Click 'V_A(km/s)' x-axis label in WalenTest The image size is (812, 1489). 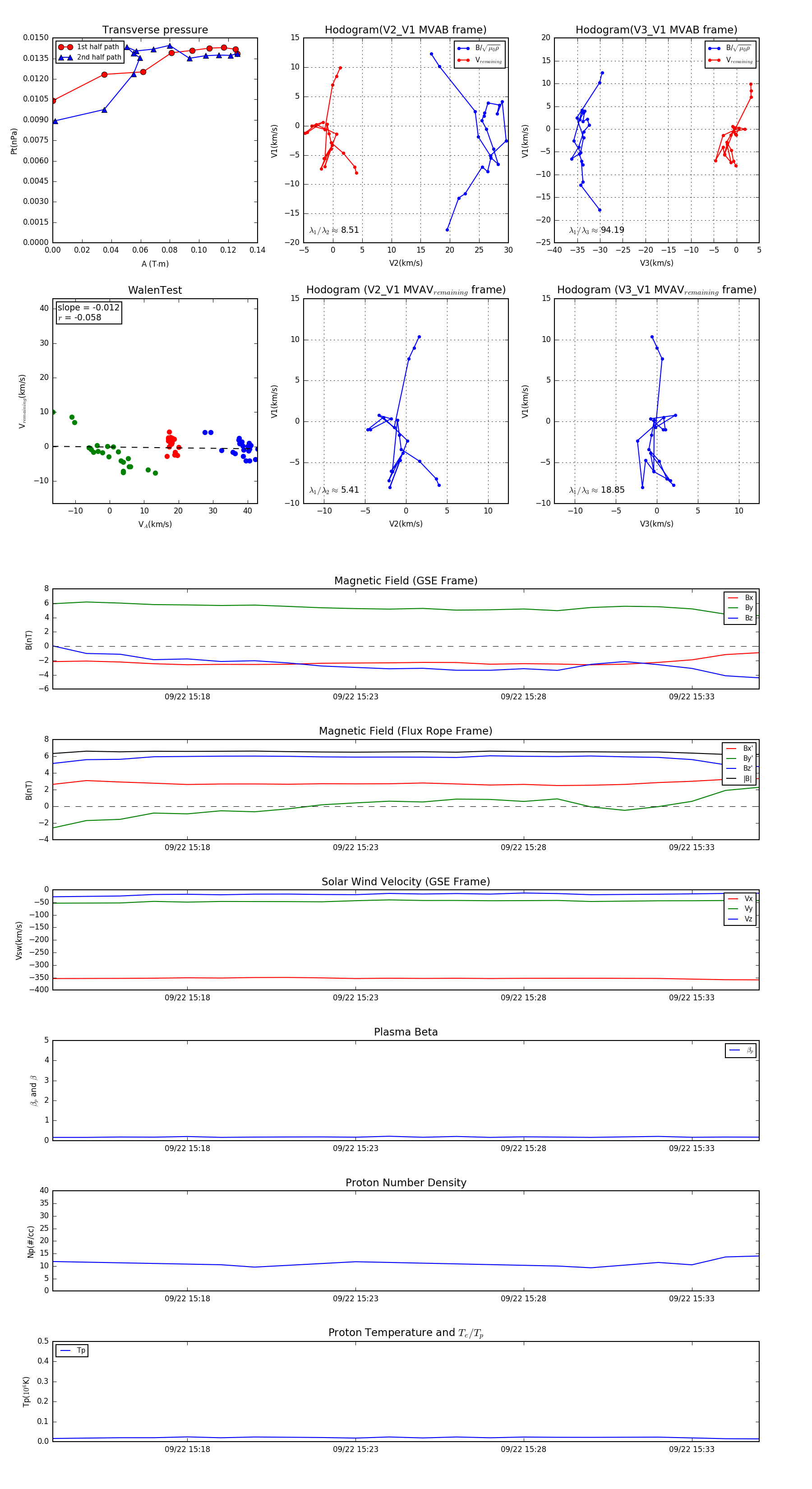click(155, 524)
